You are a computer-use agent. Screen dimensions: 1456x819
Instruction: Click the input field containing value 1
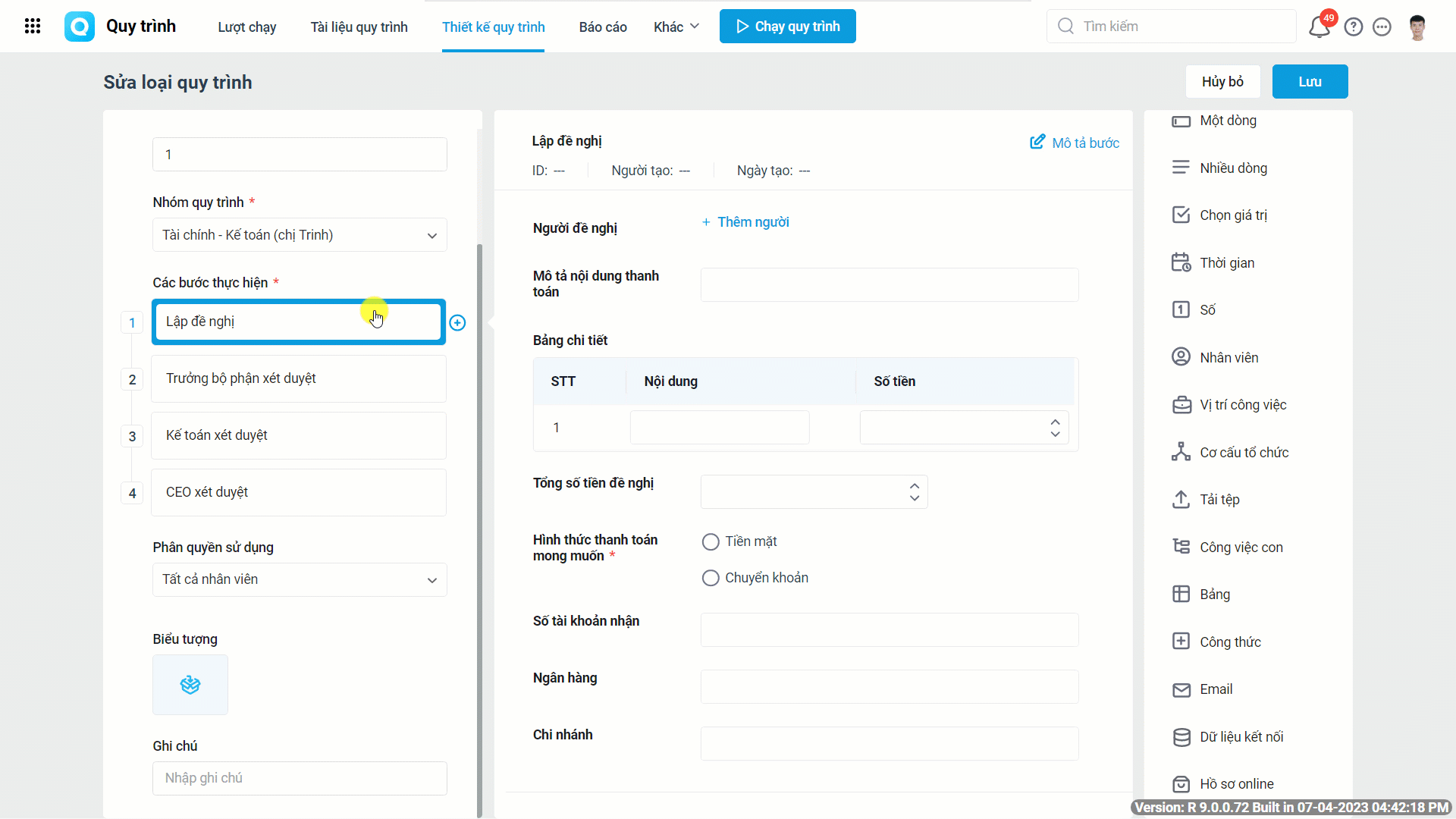[300, 154]
